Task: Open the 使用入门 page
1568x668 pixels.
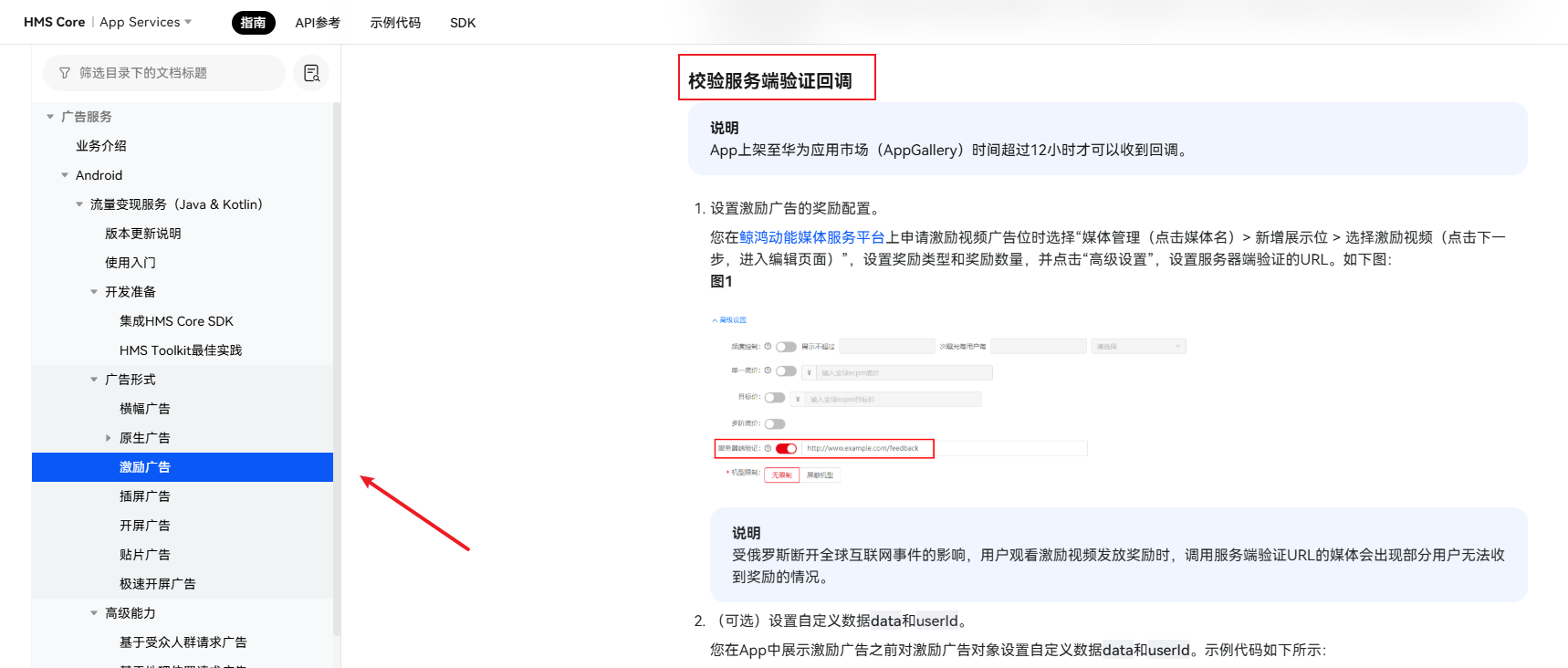Action: click(x=131, y=263)
